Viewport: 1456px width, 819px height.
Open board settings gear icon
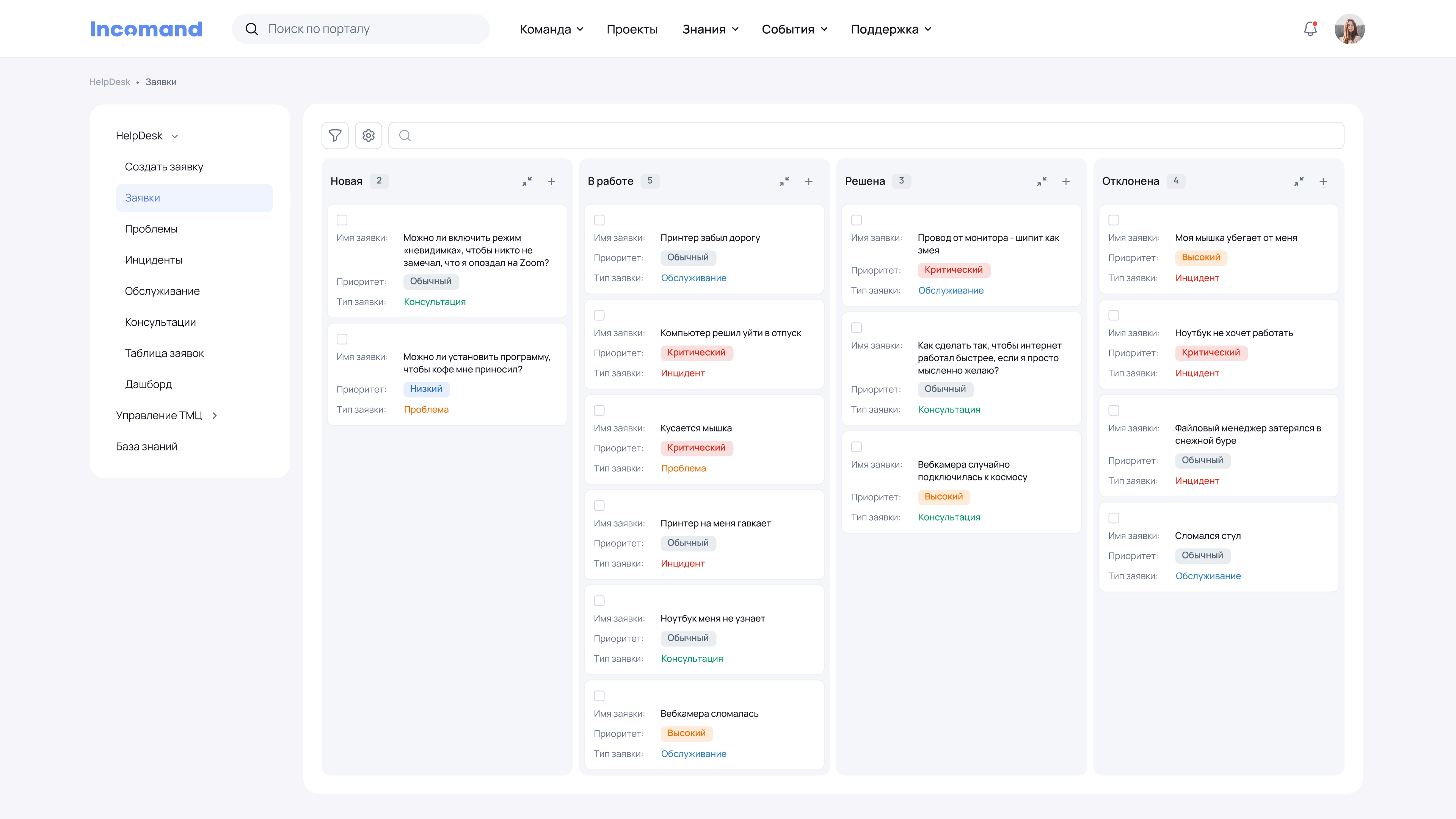369,136
